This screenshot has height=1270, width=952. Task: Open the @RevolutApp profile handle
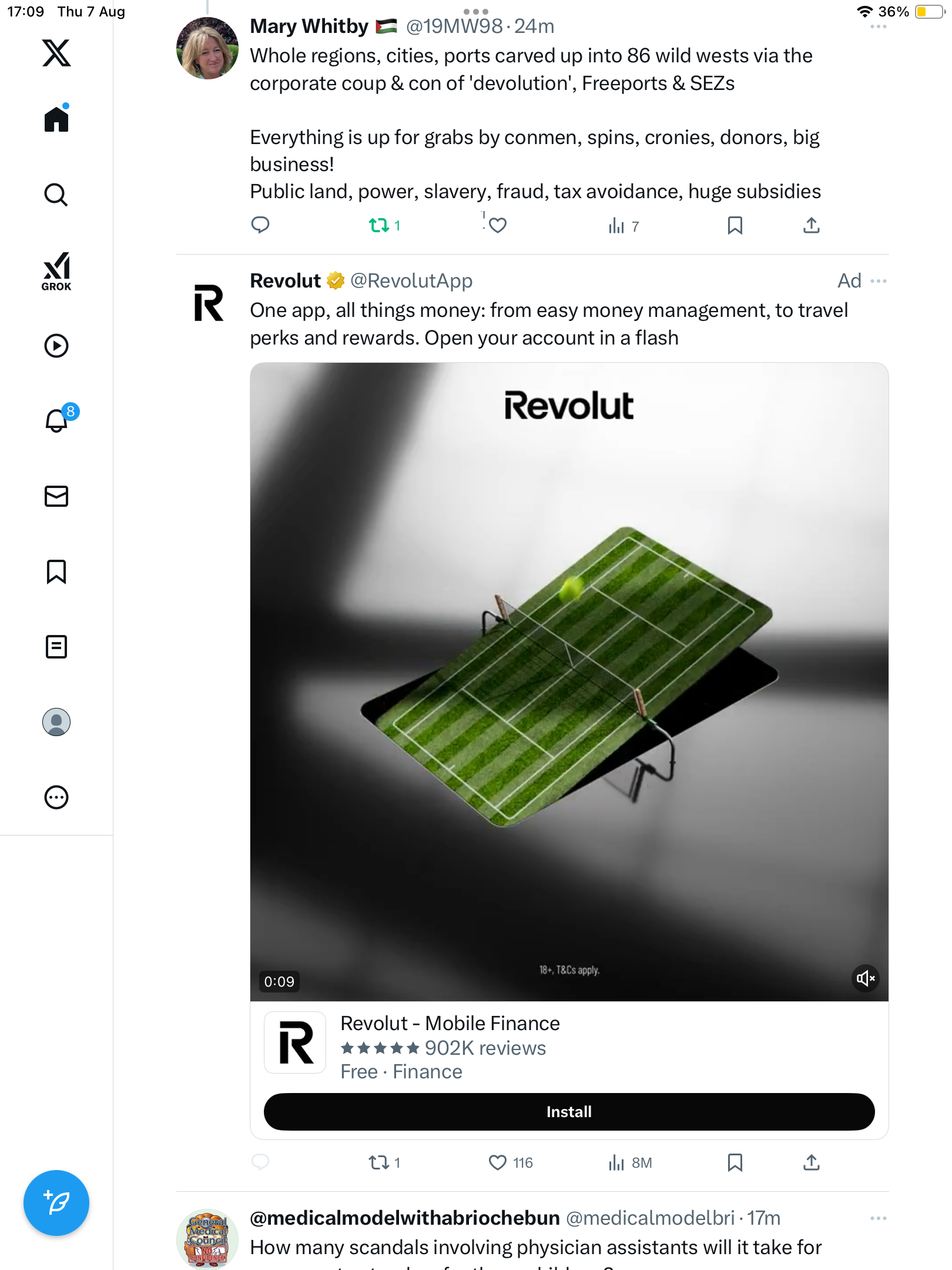point(411,281)
